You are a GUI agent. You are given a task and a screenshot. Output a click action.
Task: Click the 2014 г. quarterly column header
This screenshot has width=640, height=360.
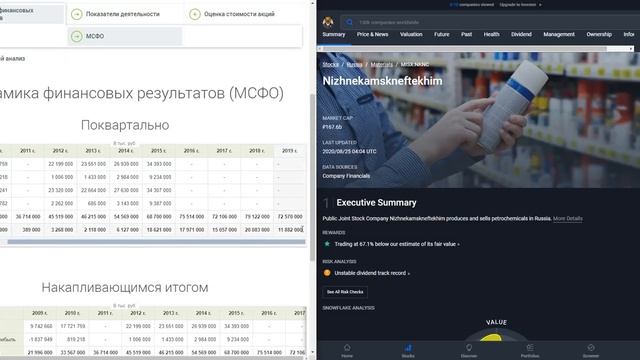126,151
